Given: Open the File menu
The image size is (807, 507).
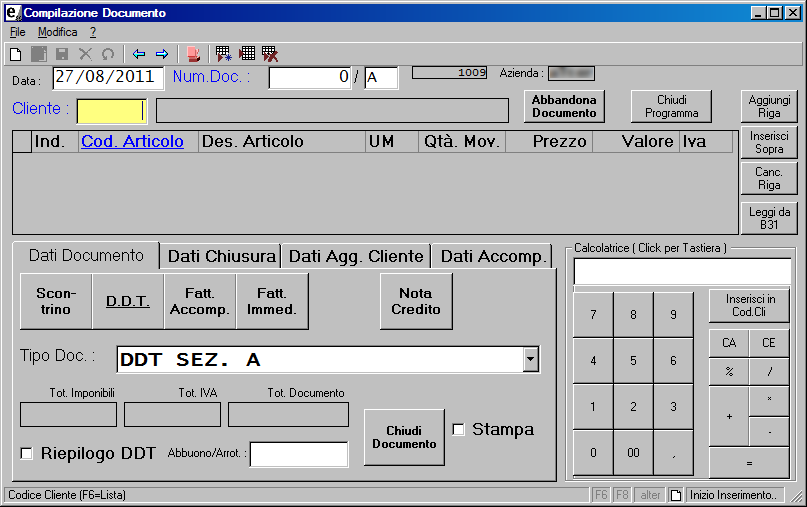Looking at the screenshot, I should 17,32.
